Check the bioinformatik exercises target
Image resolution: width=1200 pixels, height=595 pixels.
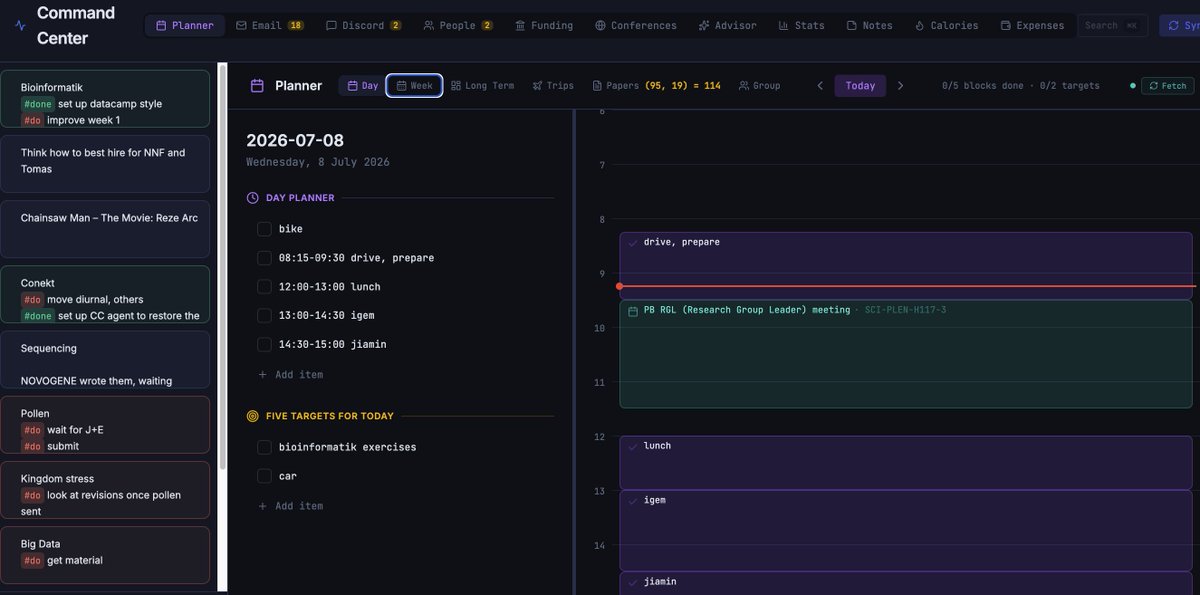[264, 447]
